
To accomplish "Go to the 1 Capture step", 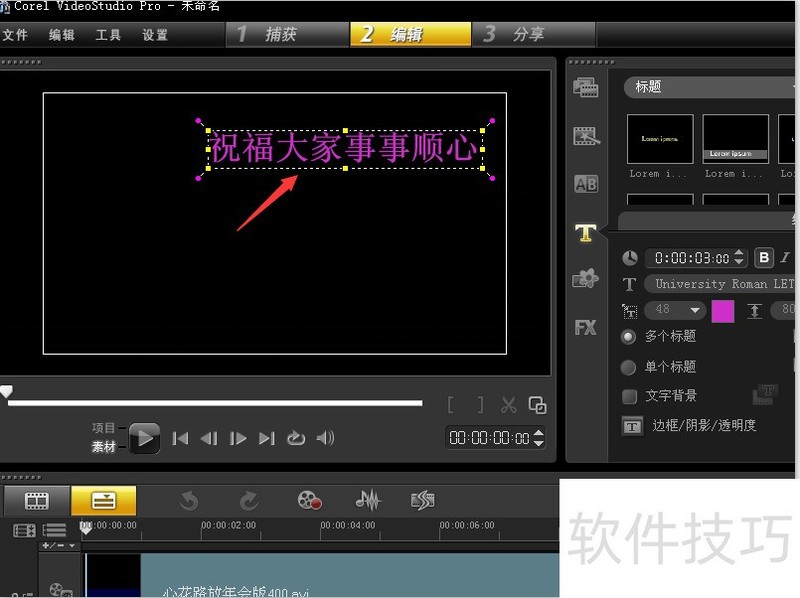I will [287, 35].
